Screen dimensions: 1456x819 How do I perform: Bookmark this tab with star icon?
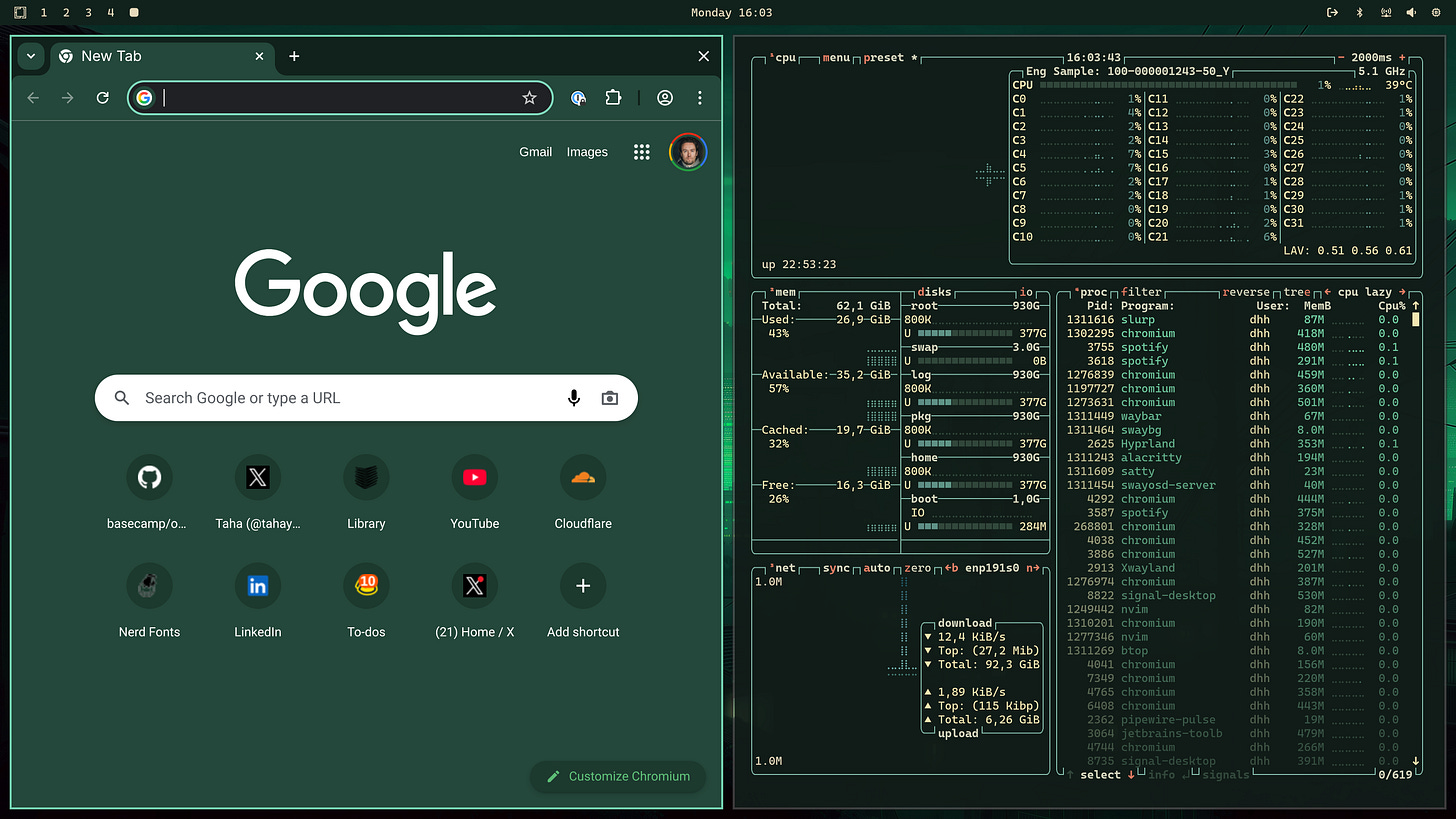point(529,97)
